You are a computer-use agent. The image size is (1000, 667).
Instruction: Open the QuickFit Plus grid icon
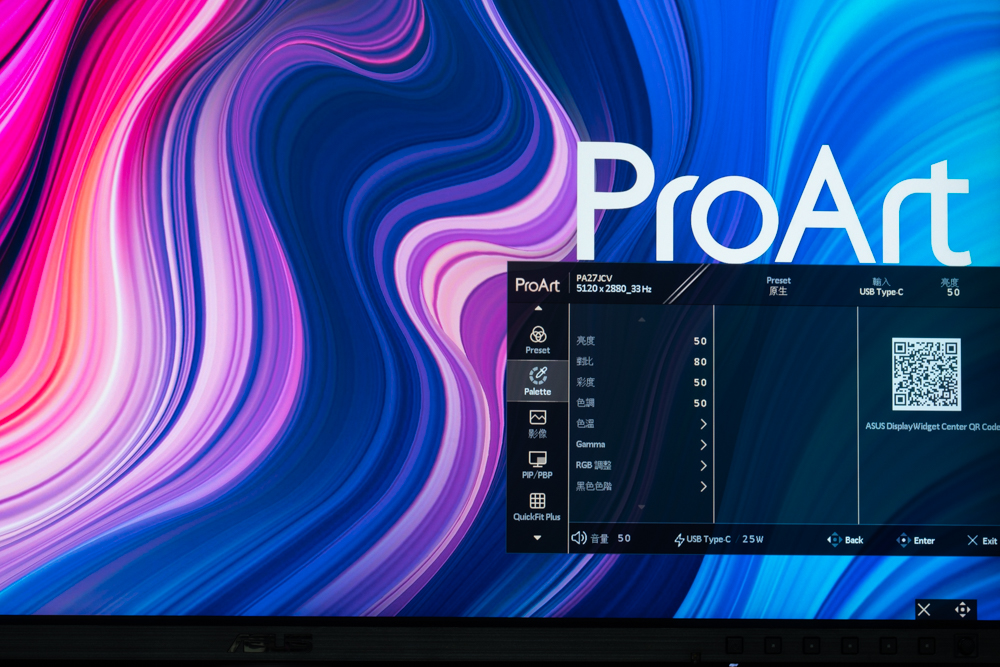(x=538, y=501)
